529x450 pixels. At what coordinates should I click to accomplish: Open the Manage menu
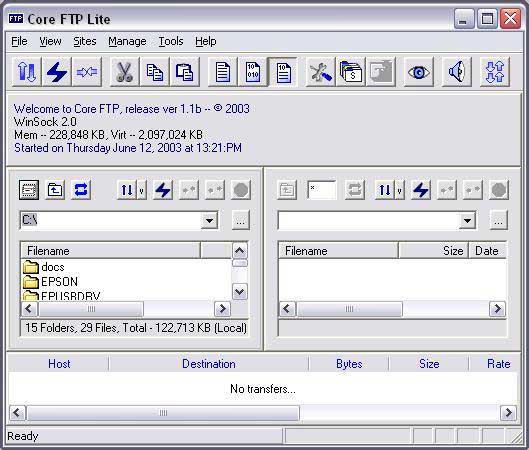click(x=127, y=41)
